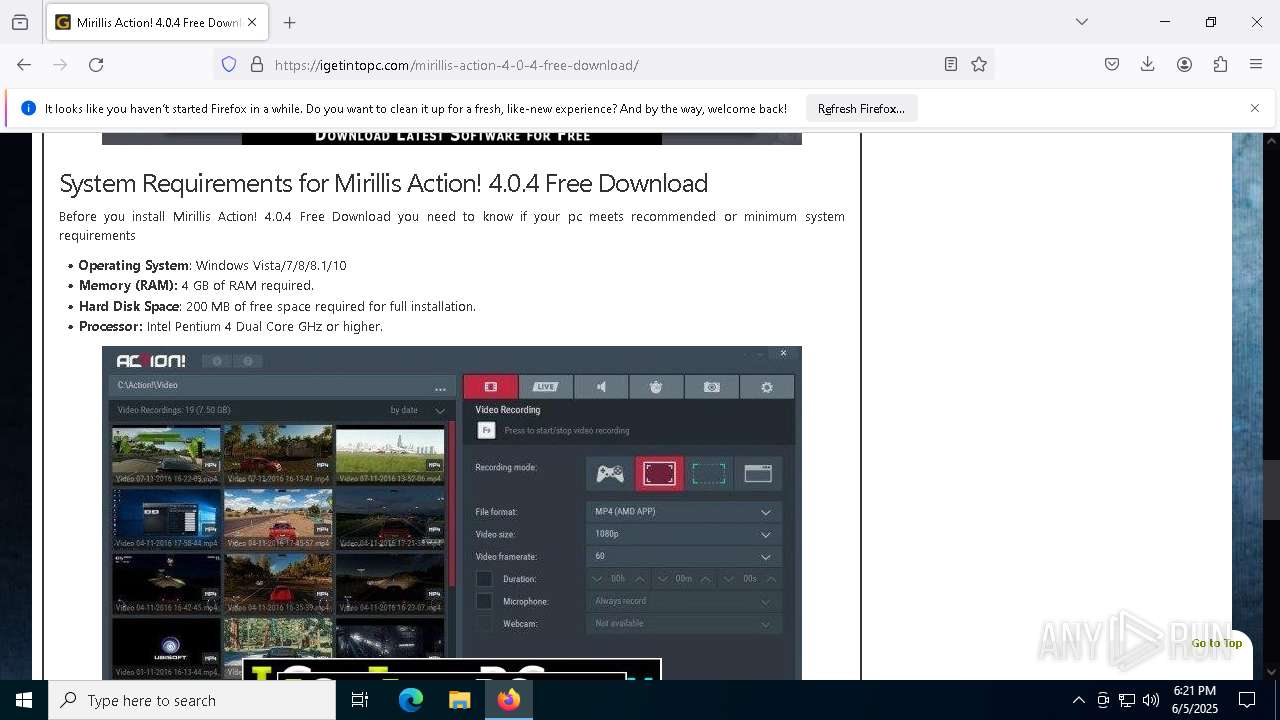Open the Windows Start menu
Viewport: 1280px width, 720px height.
[x=24, y=700]
